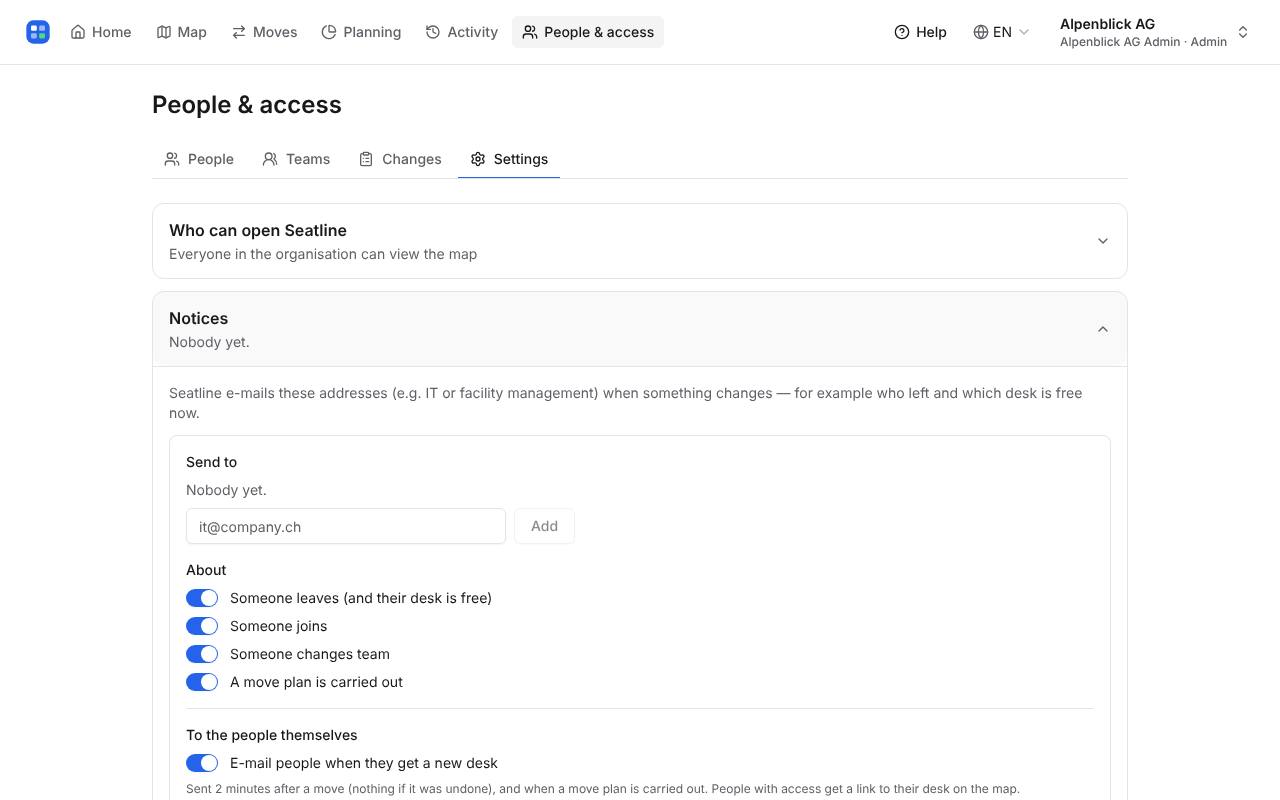
Task: Click the Planning pie chart icon
Action: [x=329, y=32]
